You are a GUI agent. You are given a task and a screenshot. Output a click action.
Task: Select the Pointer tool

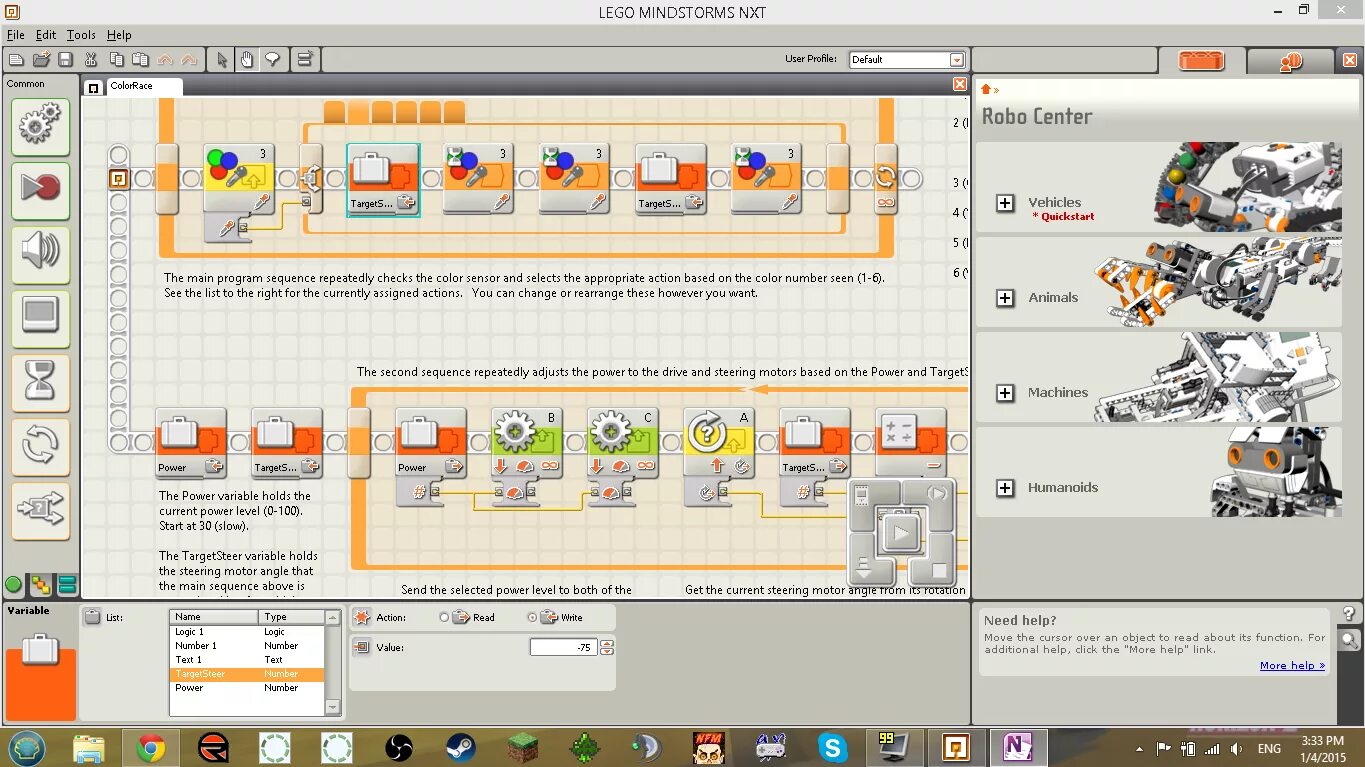(222, 60)
